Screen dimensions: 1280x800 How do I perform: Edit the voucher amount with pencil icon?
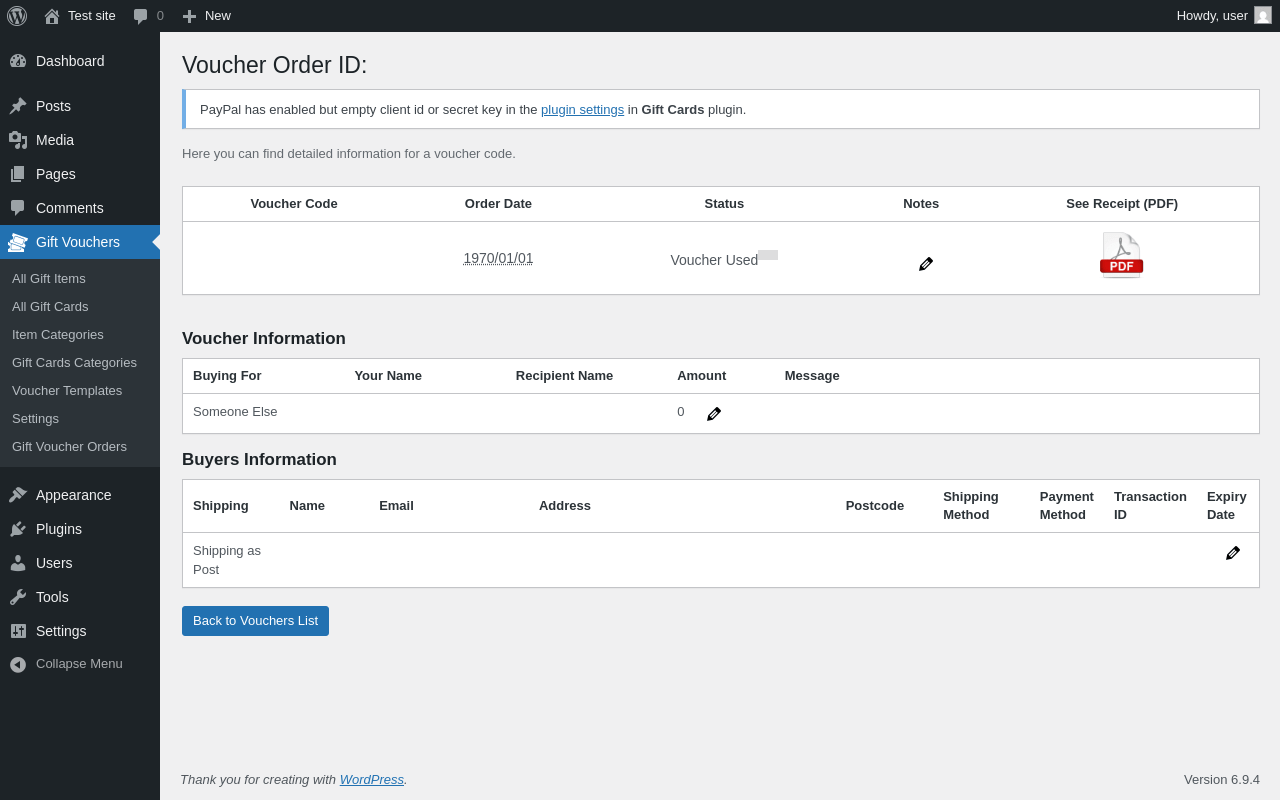(x=714, y=414)
